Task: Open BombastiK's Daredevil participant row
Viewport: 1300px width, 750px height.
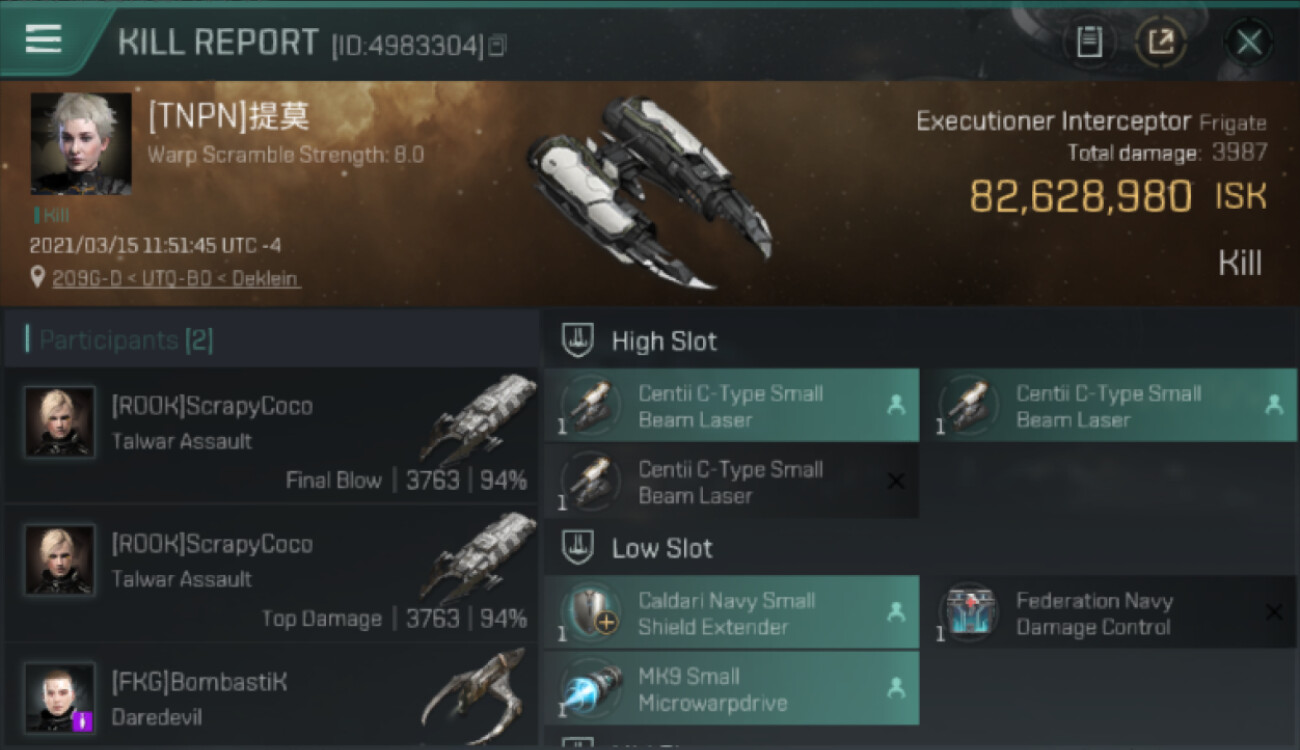Action: (272, 695)
